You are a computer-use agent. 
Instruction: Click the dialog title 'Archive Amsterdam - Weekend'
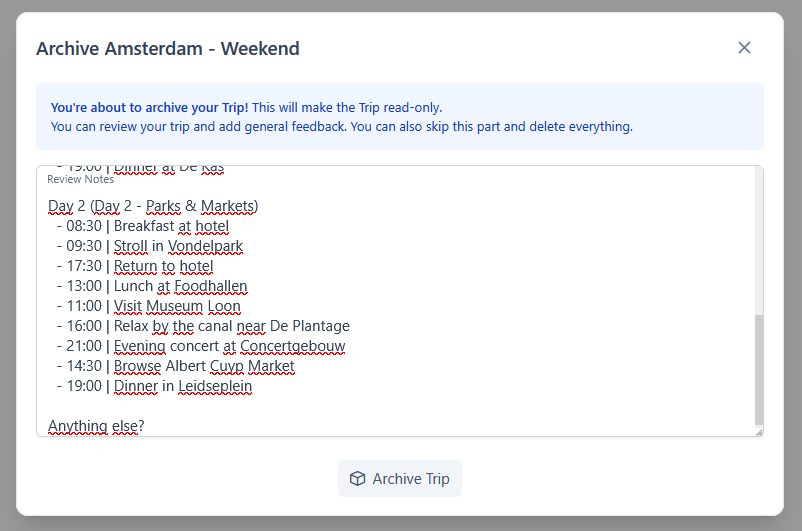[168, 48]
